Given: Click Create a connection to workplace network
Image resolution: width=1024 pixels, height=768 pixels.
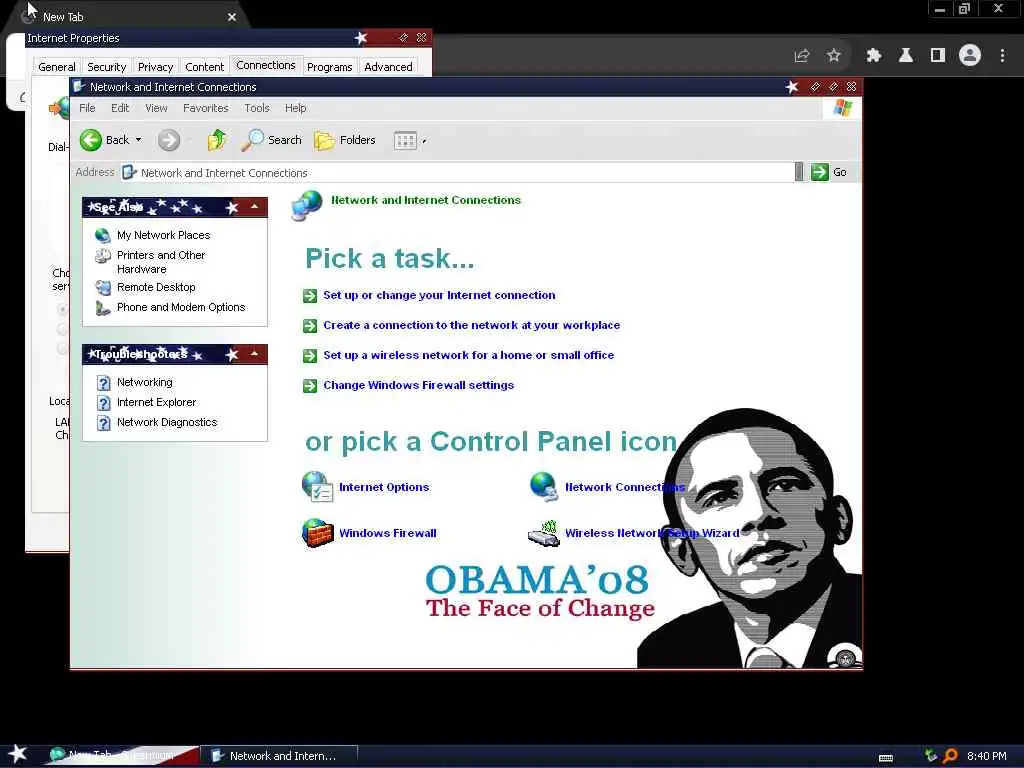Looking at the screenshot, I should [x=472, y=325].
